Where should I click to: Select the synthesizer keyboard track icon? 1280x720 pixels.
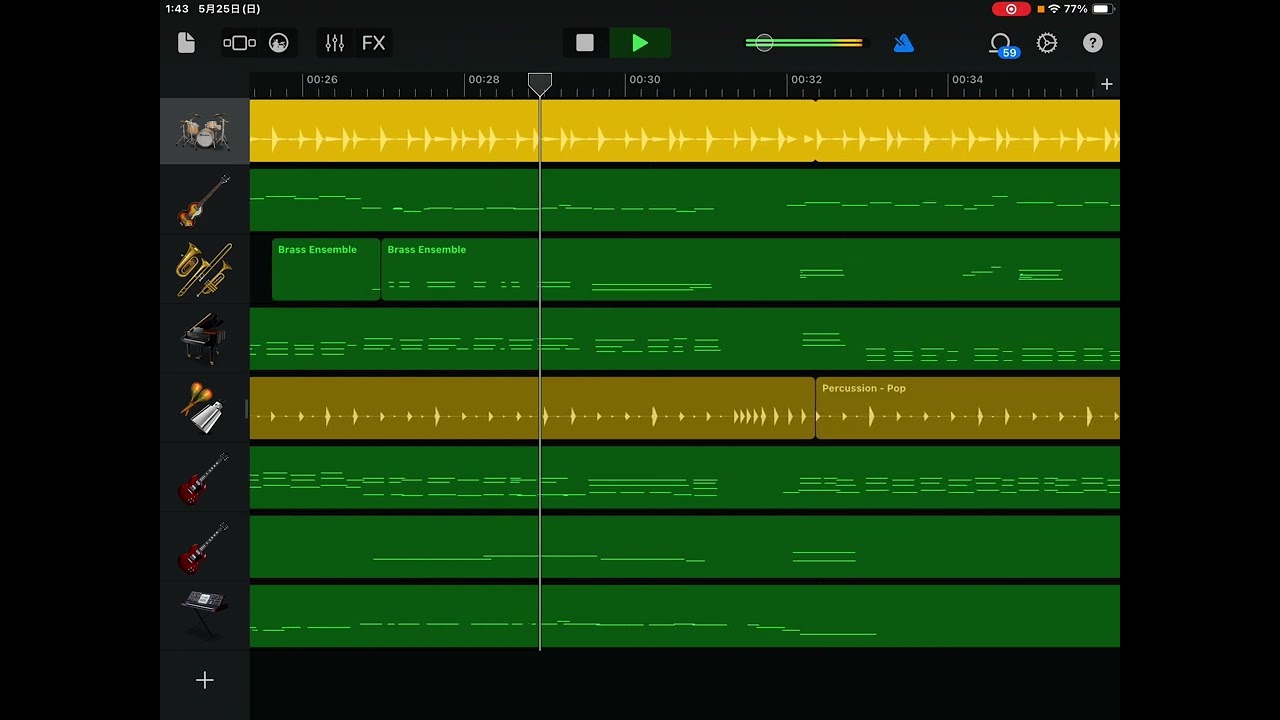tap(204, 615)
